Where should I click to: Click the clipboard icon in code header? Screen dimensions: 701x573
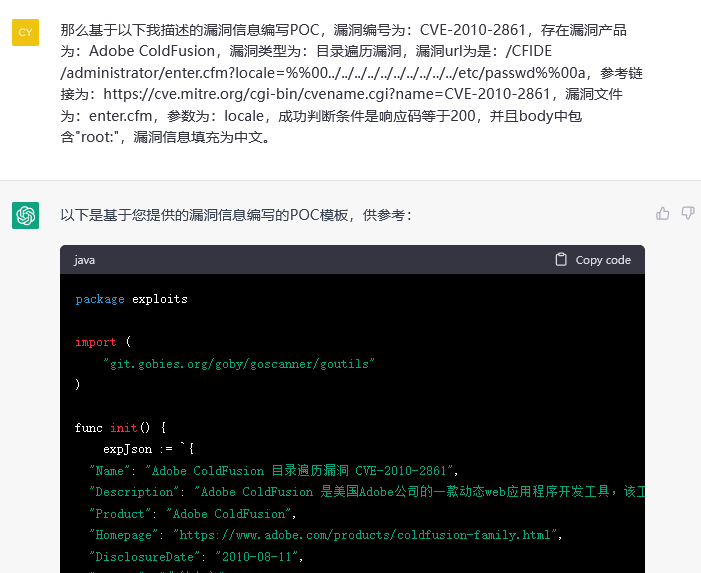coord(561,260)
